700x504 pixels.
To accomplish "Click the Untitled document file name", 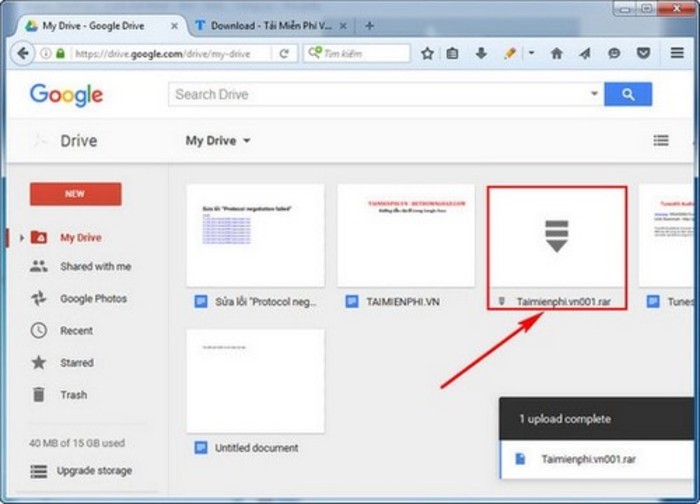I will pos(257,448).
